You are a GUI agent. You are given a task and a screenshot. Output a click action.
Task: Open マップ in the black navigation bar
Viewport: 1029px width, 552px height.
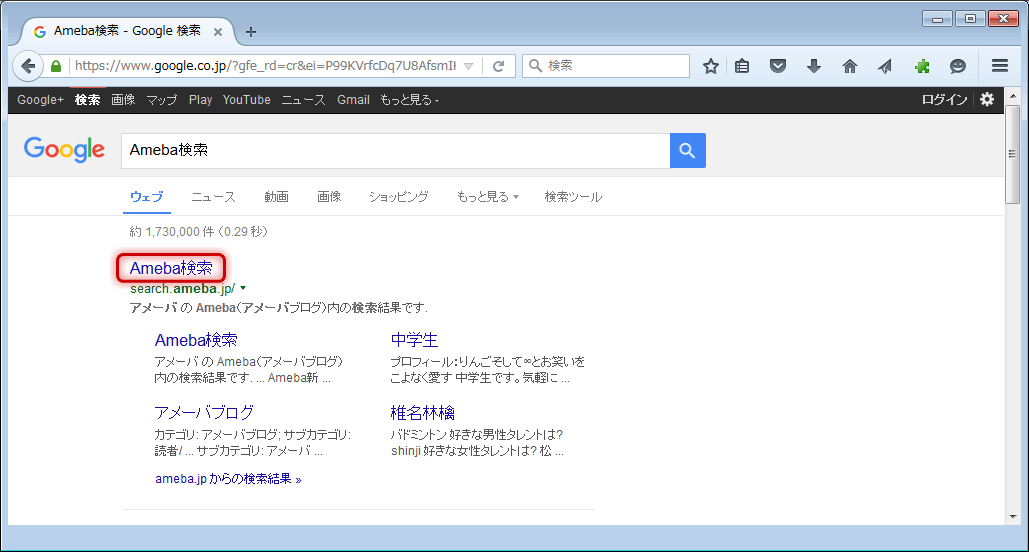161,100
